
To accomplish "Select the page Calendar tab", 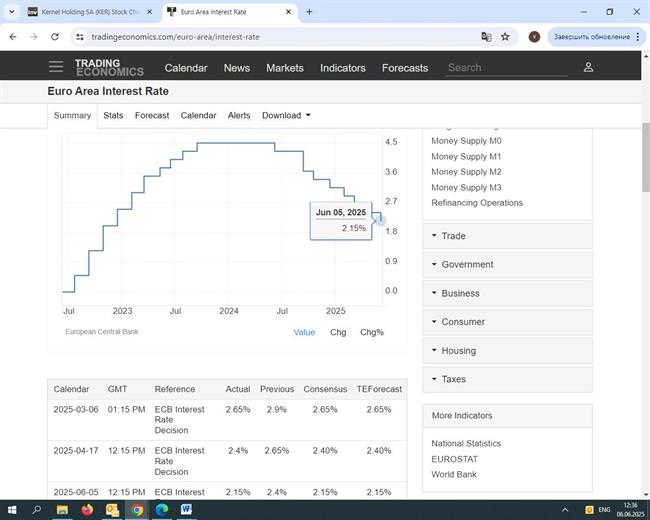I will 198,115.
